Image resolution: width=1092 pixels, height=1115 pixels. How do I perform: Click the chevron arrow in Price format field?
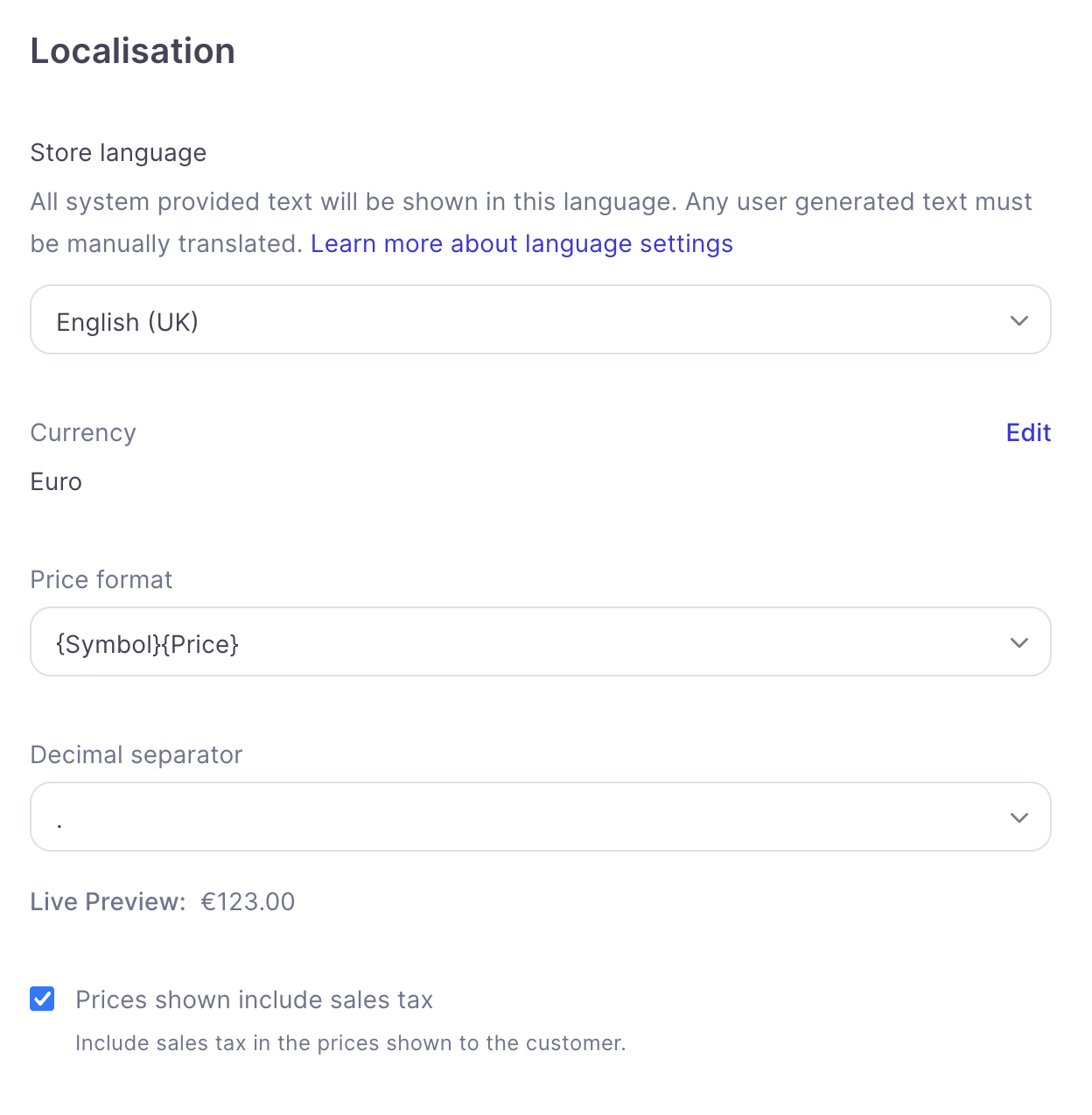tap(1018, 642)
